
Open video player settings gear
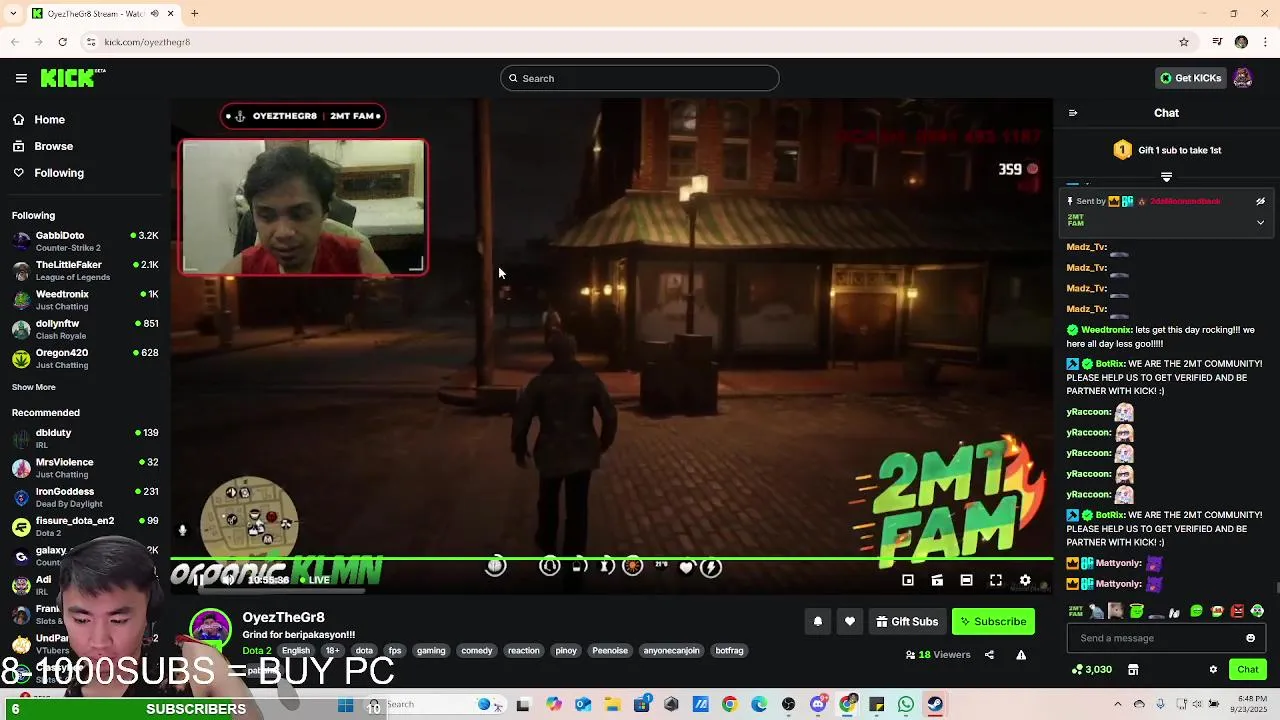1025,580
